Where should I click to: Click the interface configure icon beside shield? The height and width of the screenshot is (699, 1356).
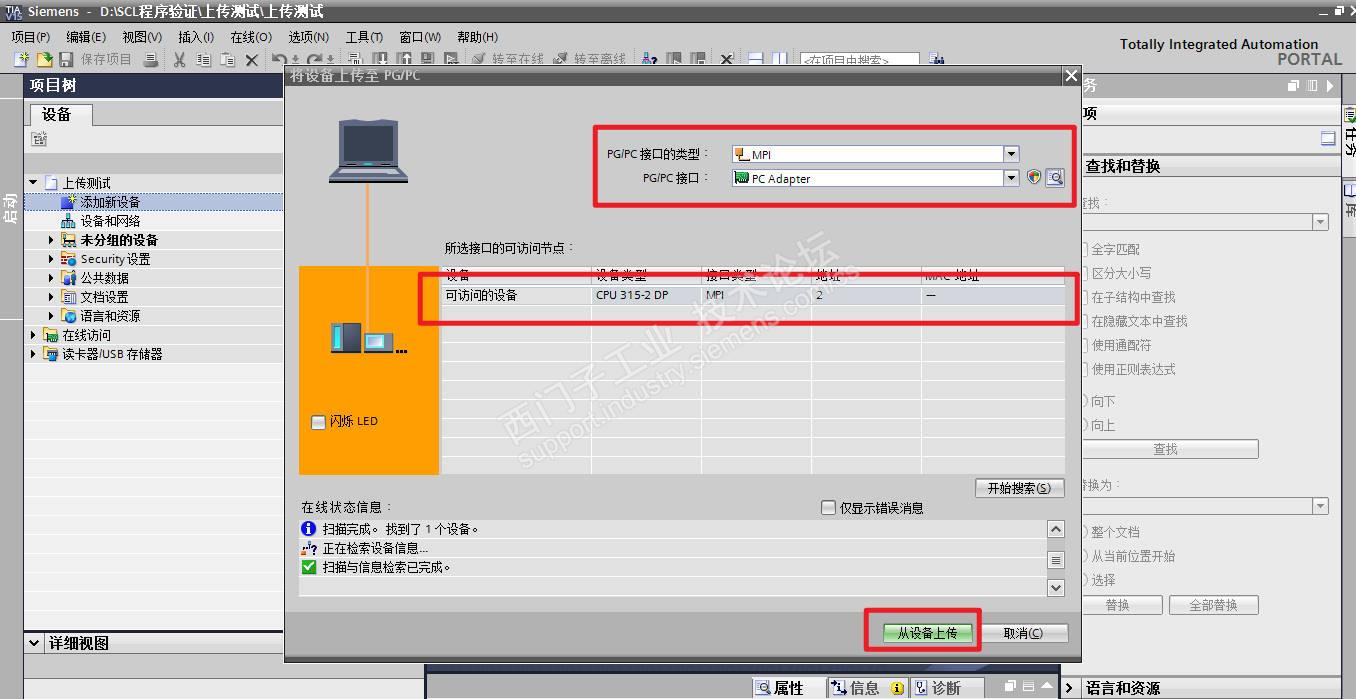(1054, 178)
